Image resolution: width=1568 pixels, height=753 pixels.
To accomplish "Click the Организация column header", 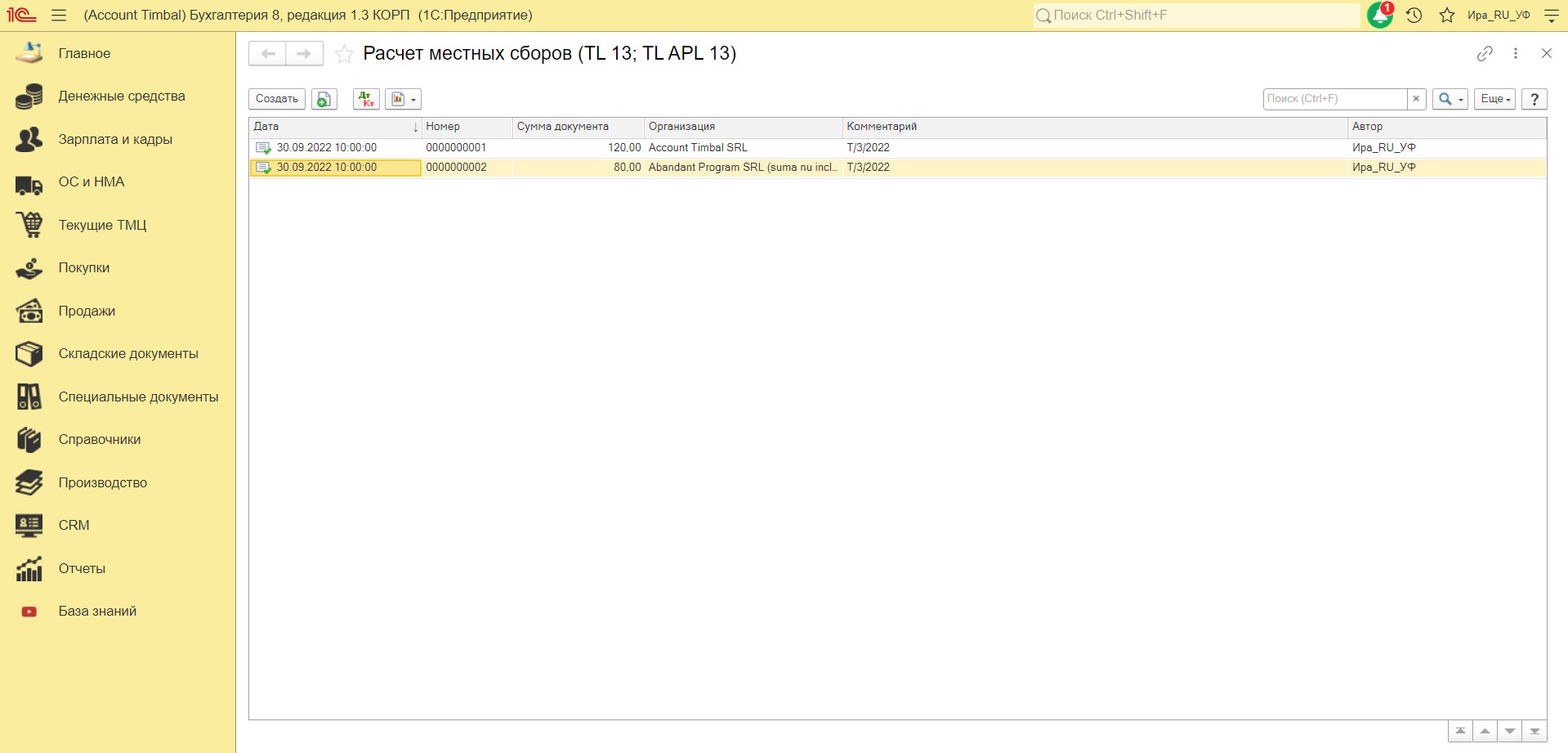I will [744, 127].
